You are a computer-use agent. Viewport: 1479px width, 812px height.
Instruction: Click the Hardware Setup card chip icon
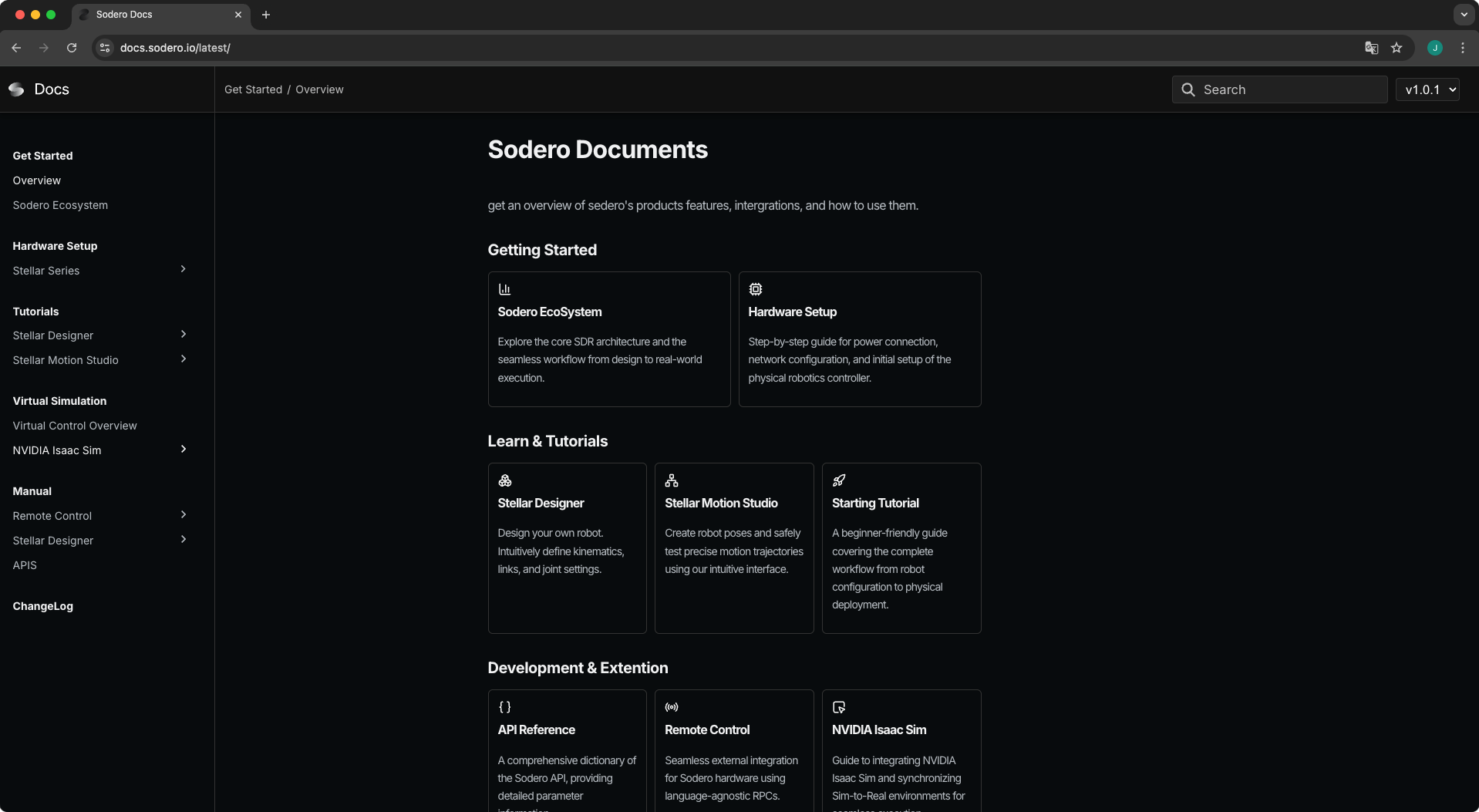click(756, 289)
